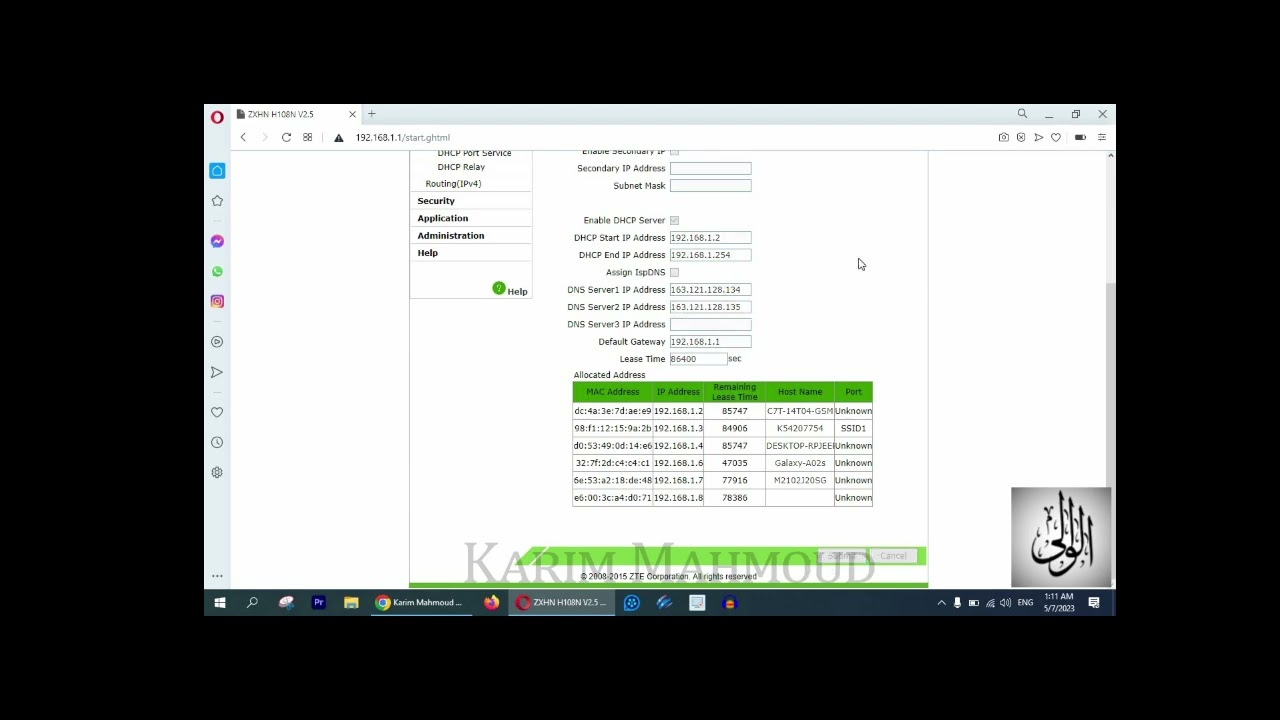The height and width of the screenshot is (720, 1280).
Task: Click DNS Server2 IP Address field
Action: [710, 307]
